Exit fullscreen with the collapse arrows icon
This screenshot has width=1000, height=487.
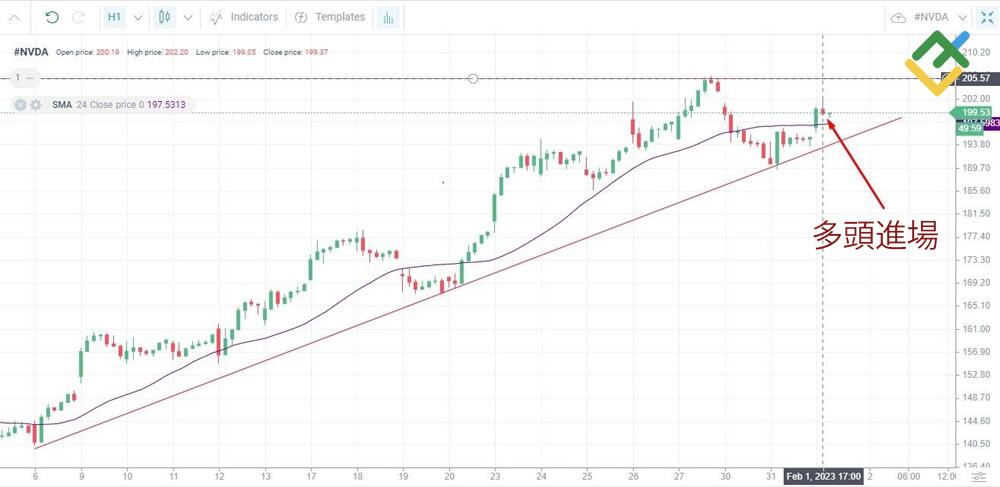(987, 17)
